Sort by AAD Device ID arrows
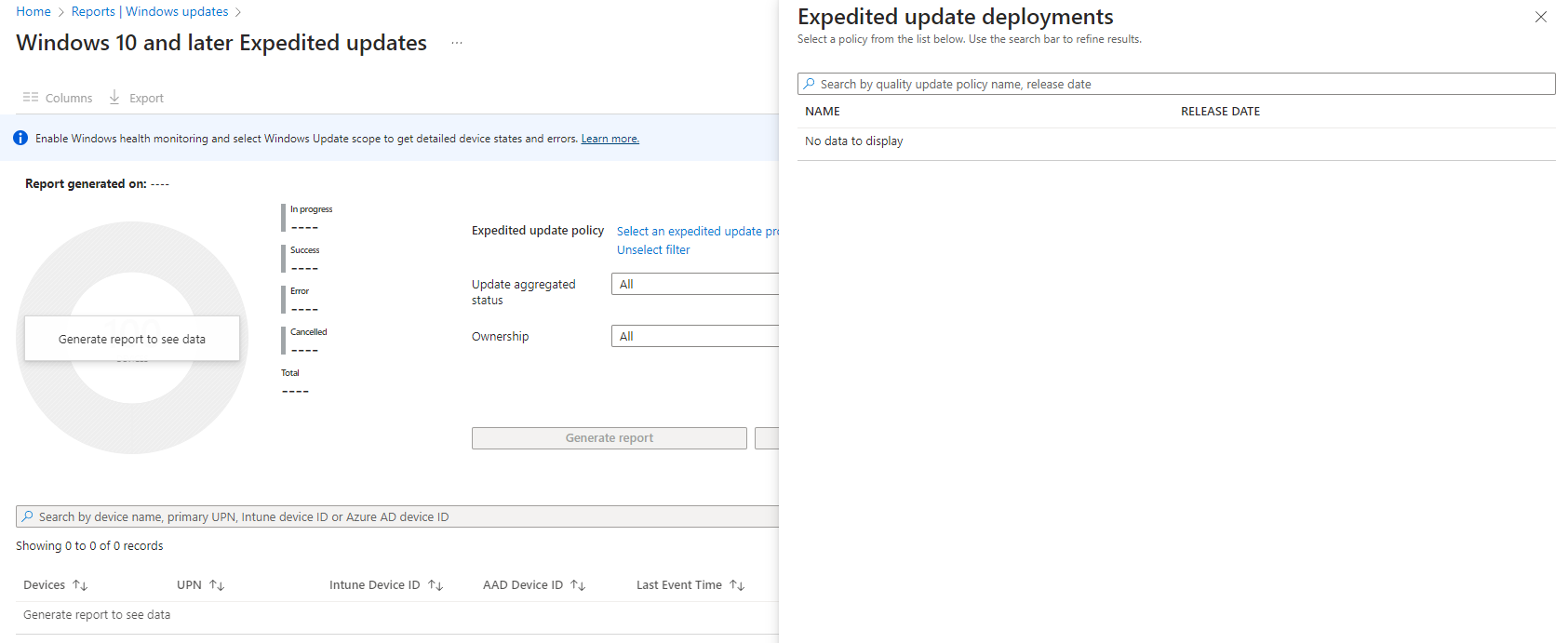 [x=578, y=585]
